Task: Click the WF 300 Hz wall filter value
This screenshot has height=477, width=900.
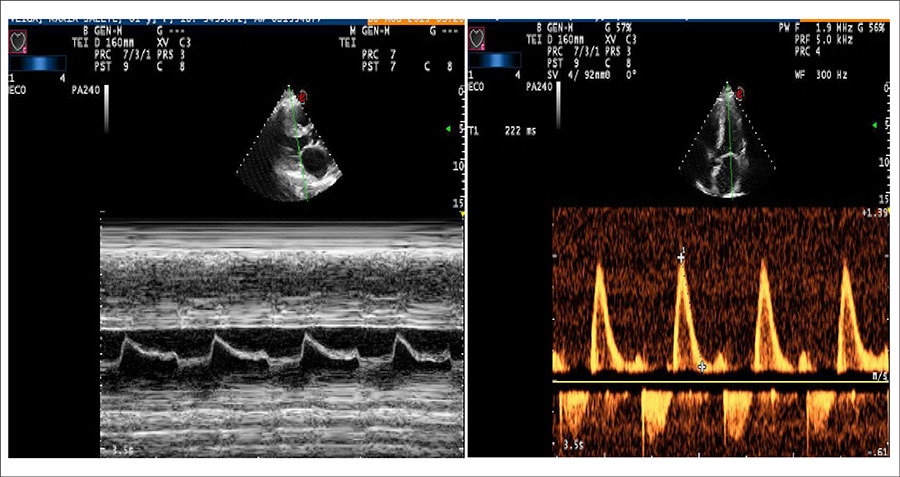Action: tap(820, 75)
